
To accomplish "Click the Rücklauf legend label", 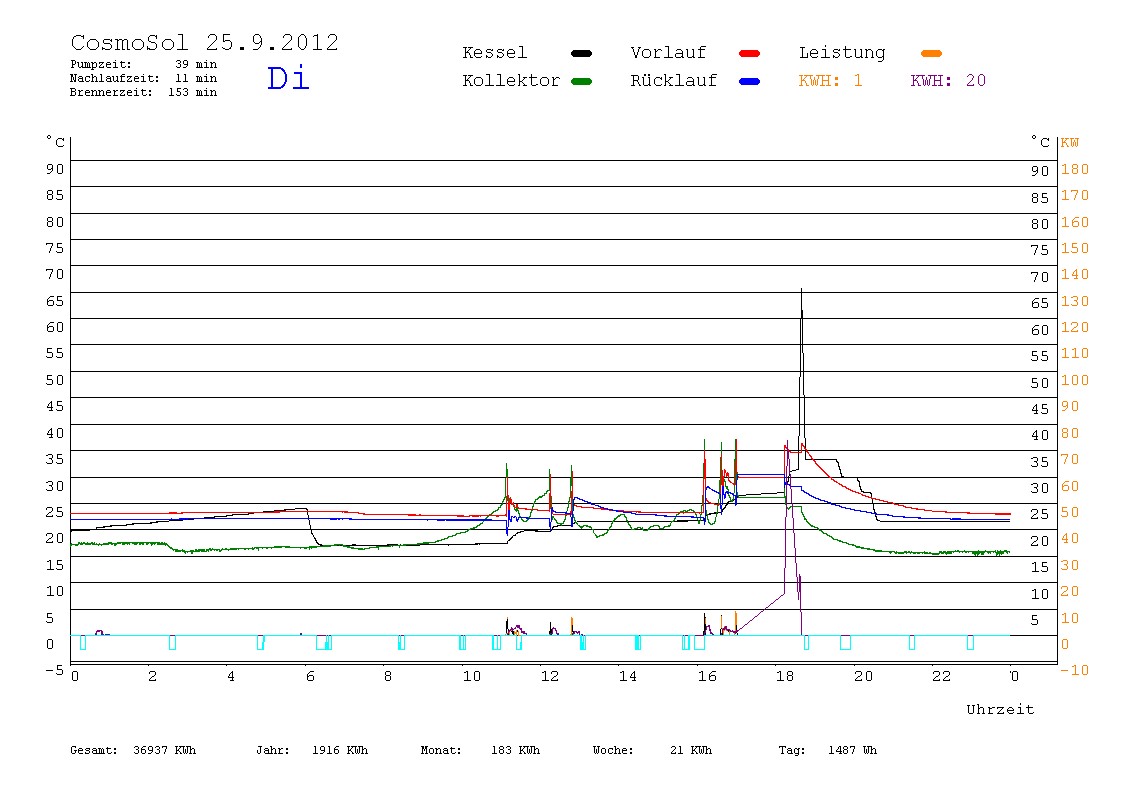I will pyautogui.click(x=674, y=81).
